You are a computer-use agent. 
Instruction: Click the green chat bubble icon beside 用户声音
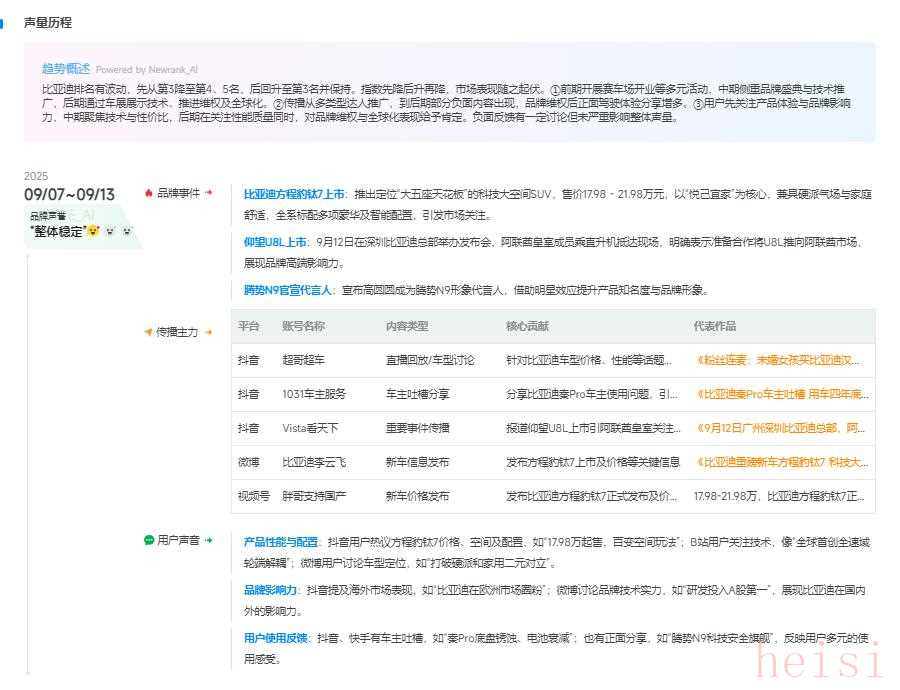pos(149,540)
